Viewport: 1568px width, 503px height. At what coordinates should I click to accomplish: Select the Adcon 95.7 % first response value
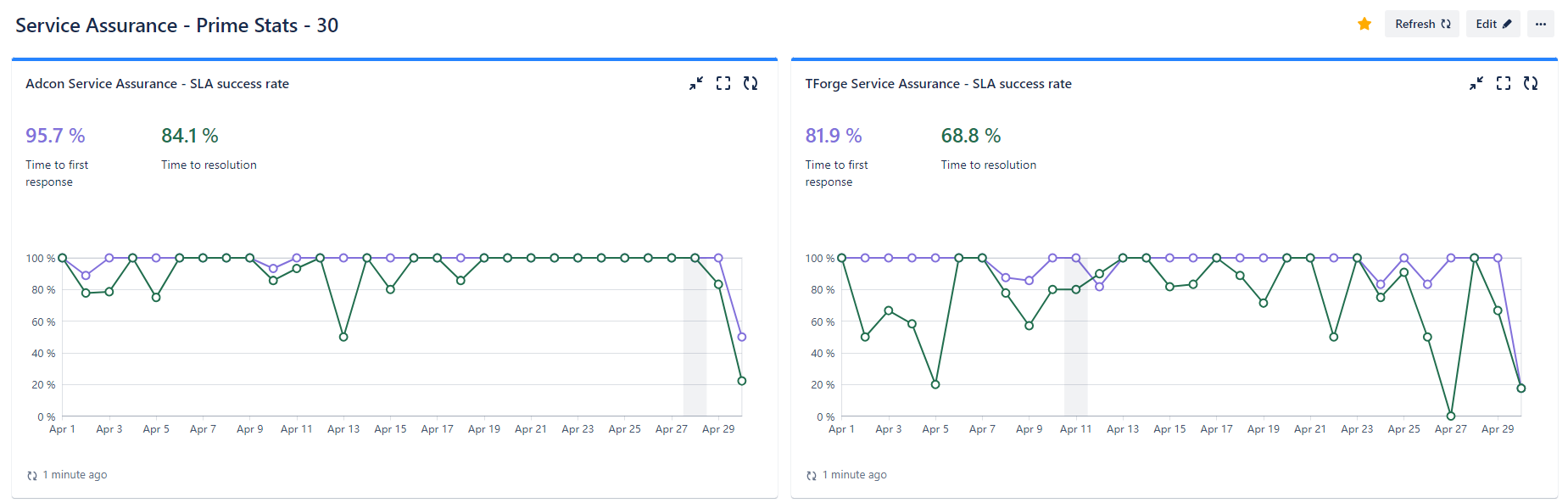[x=55, y=136]
